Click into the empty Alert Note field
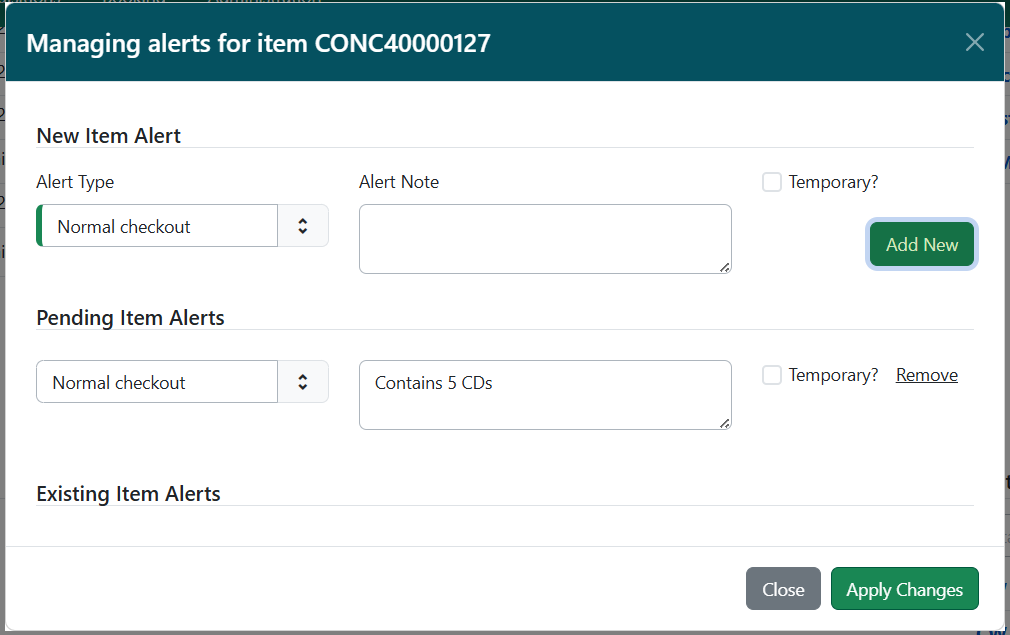 click(x=544, y=238)
